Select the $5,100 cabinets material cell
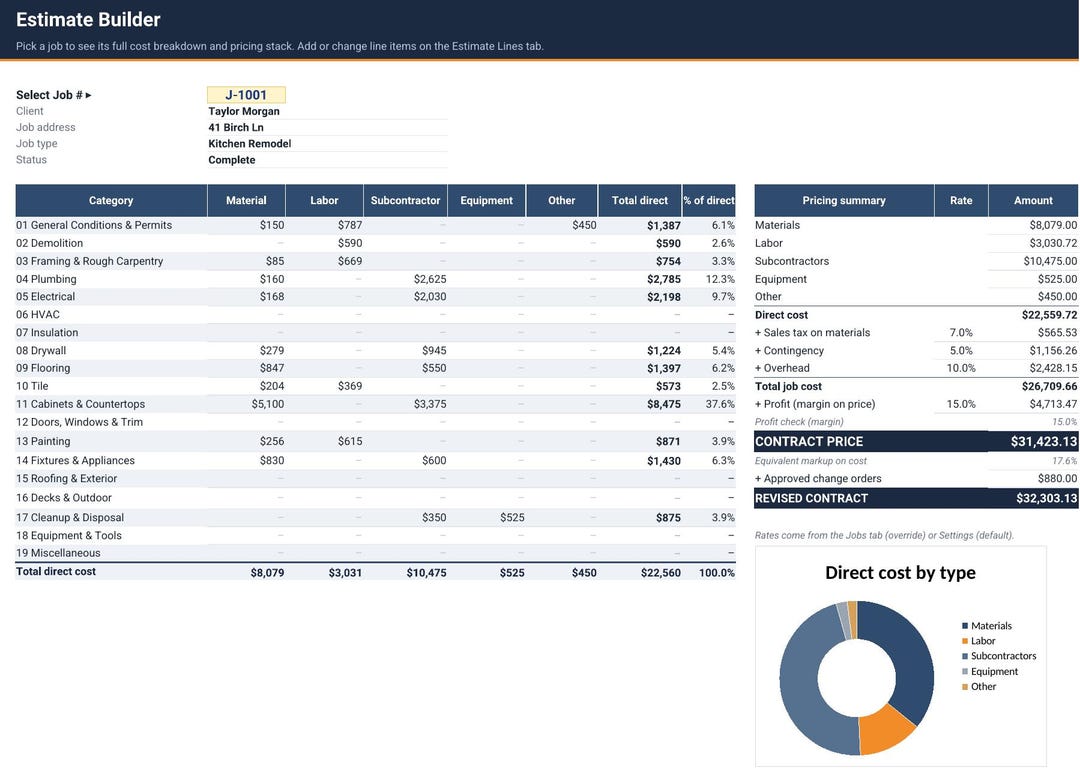Viewport: 1080px width, 777px height. (247, 404)
